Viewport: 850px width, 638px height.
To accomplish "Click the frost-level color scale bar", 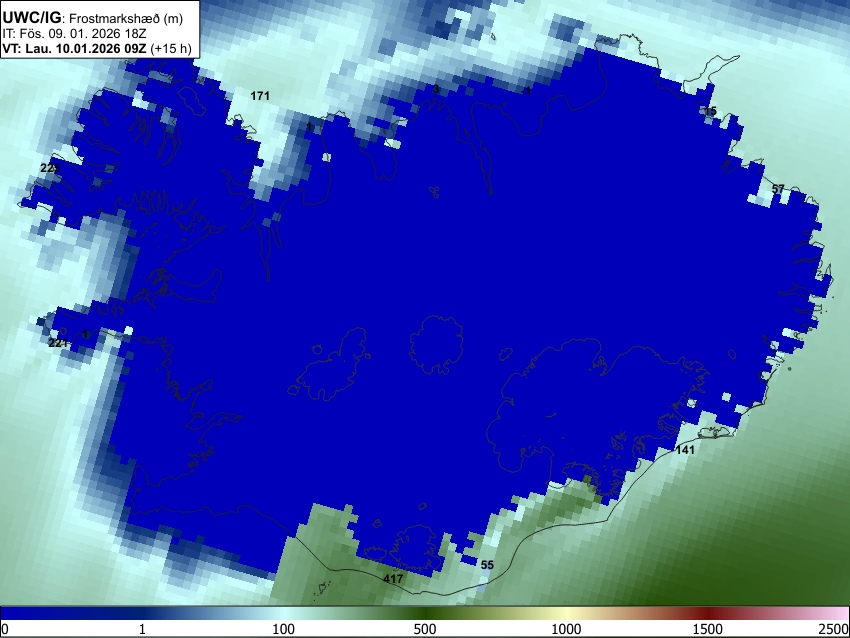I will (425, 613).
